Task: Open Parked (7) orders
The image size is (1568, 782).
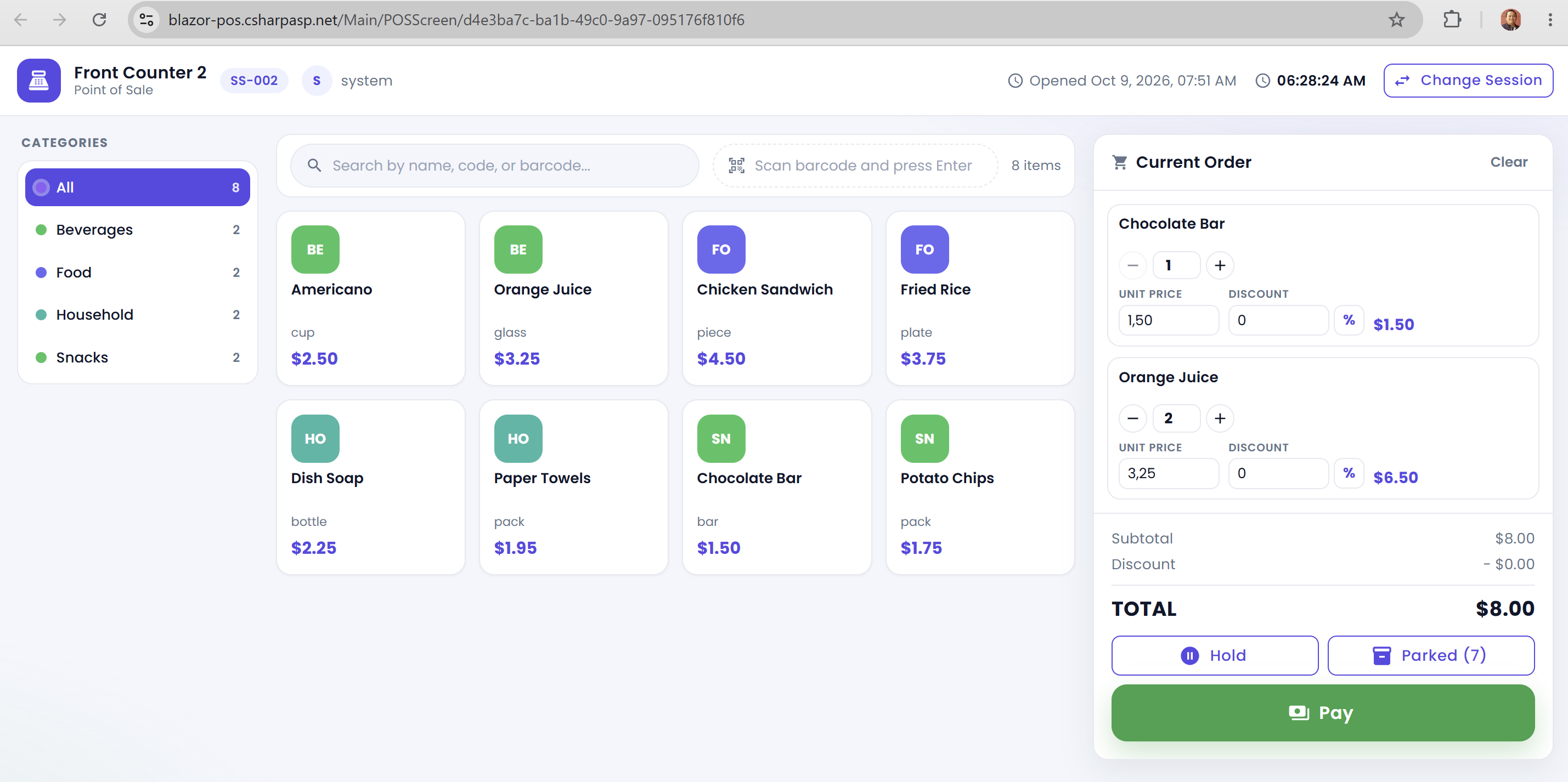Action: (x=1430, y=655)
